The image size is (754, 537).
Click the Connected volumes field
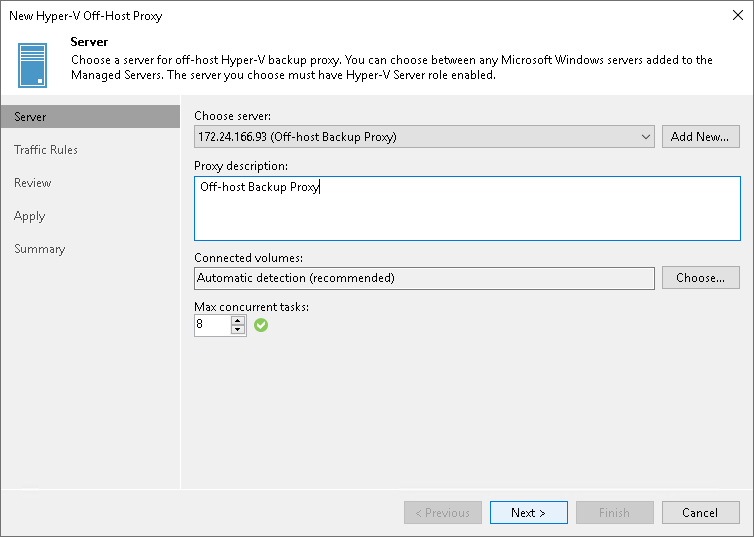424,278
